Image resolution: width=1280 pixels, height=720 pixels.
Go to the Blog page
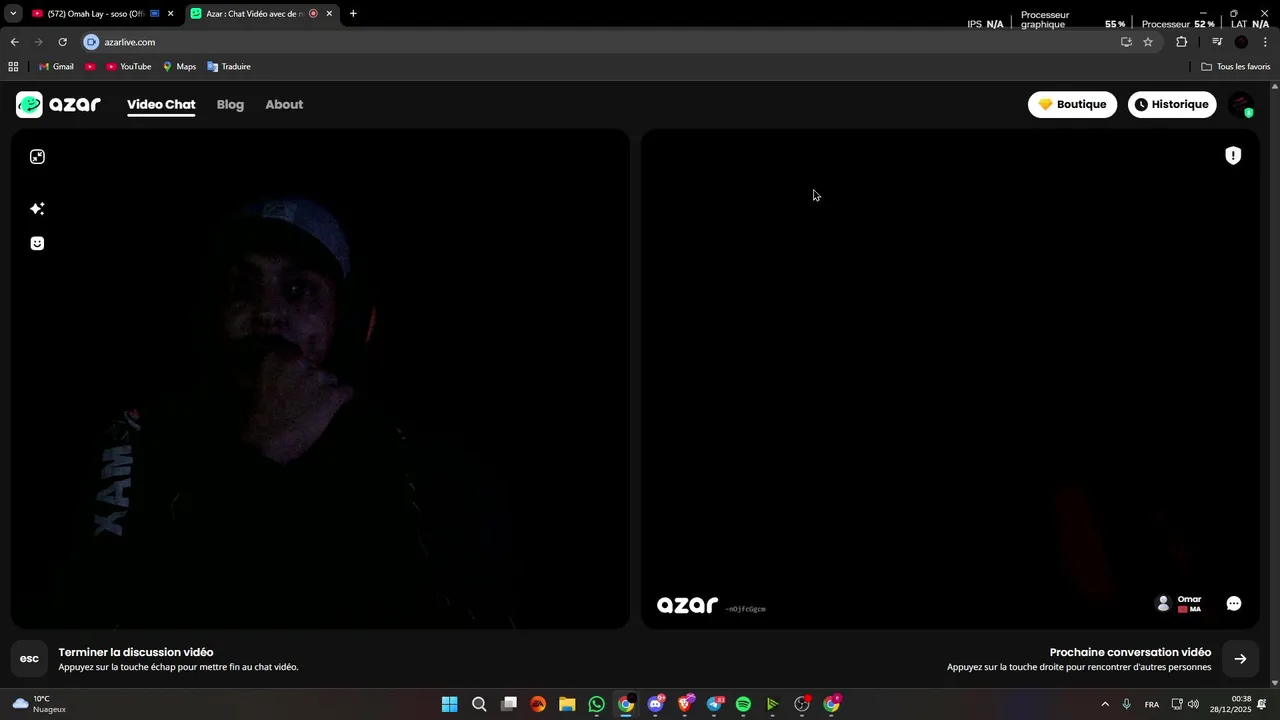click(x=230, y=104)
